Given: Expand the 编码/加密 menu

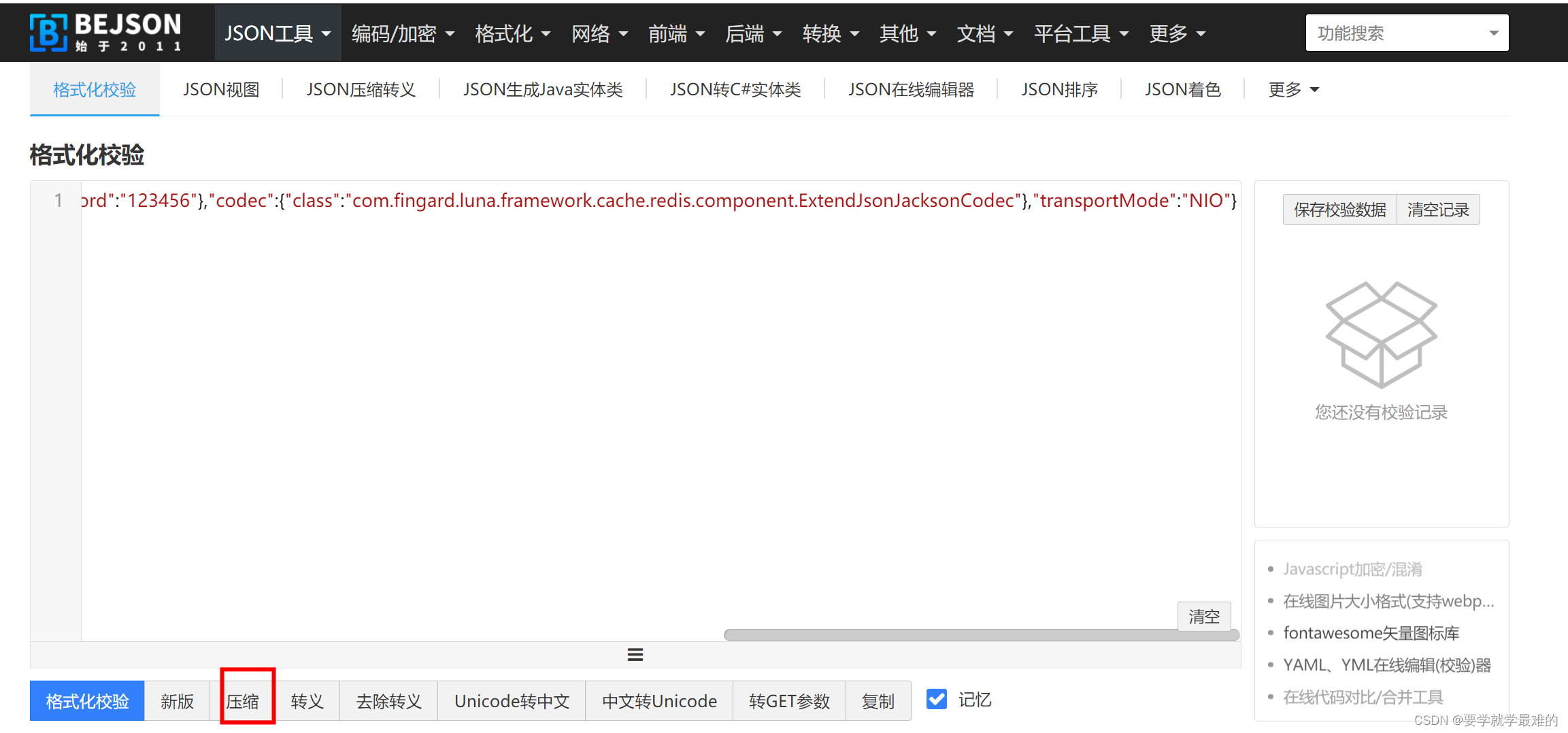Looking at the screenshot, I should [x=403, y=33].
